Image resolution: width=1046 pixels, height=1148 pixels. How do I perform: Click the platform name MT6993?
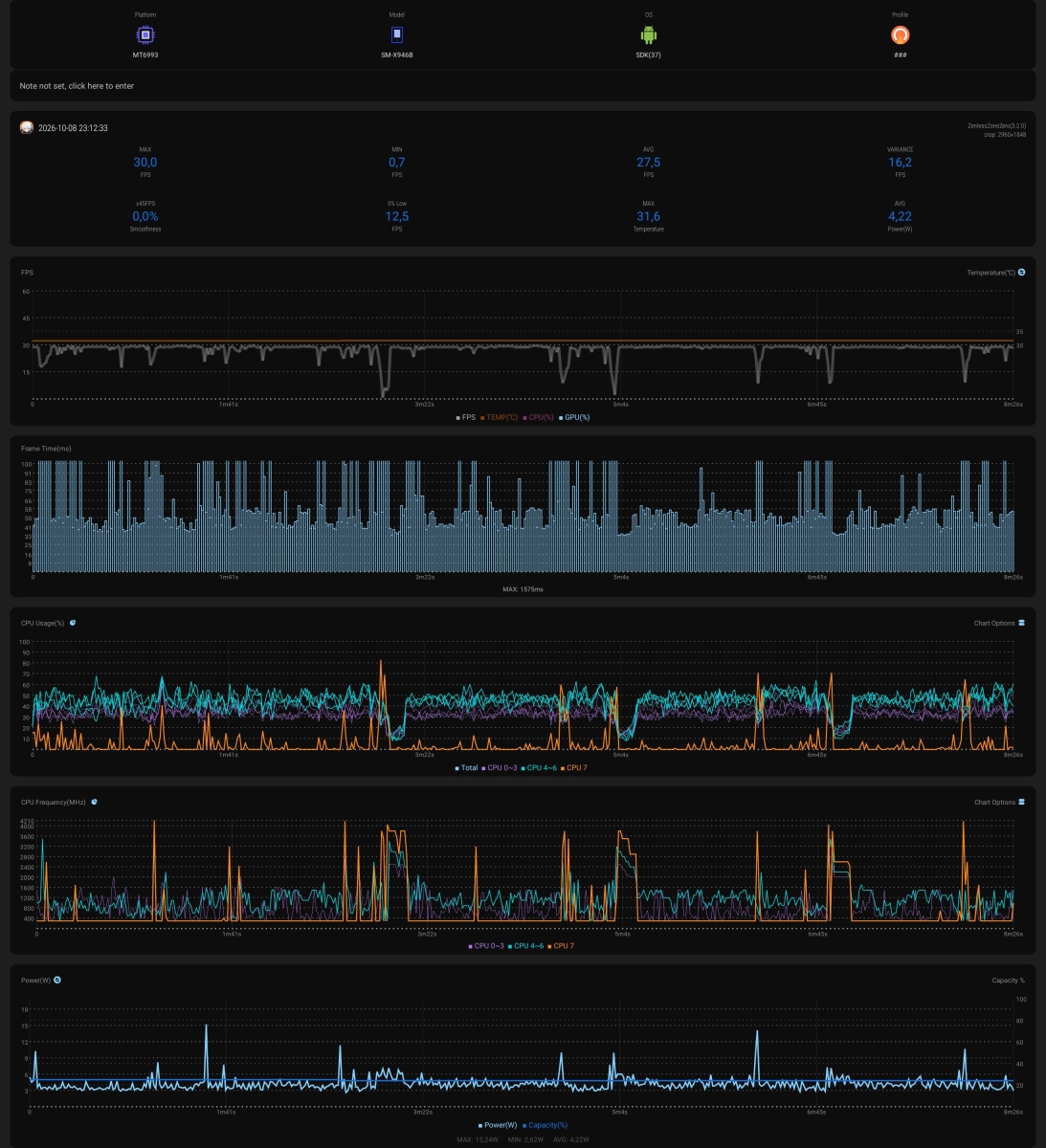click(x=145, y=55)
